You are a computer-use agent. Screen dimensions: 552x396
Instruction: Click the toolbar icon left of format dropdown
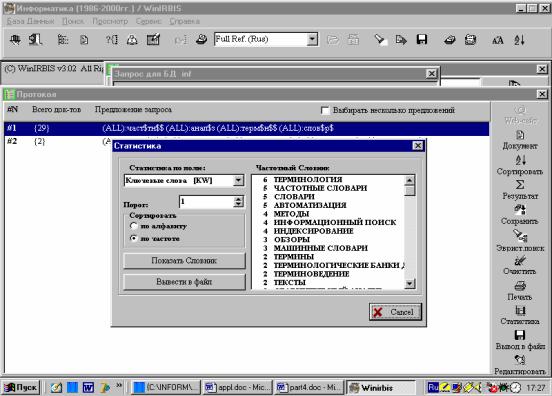coord(201,39)
